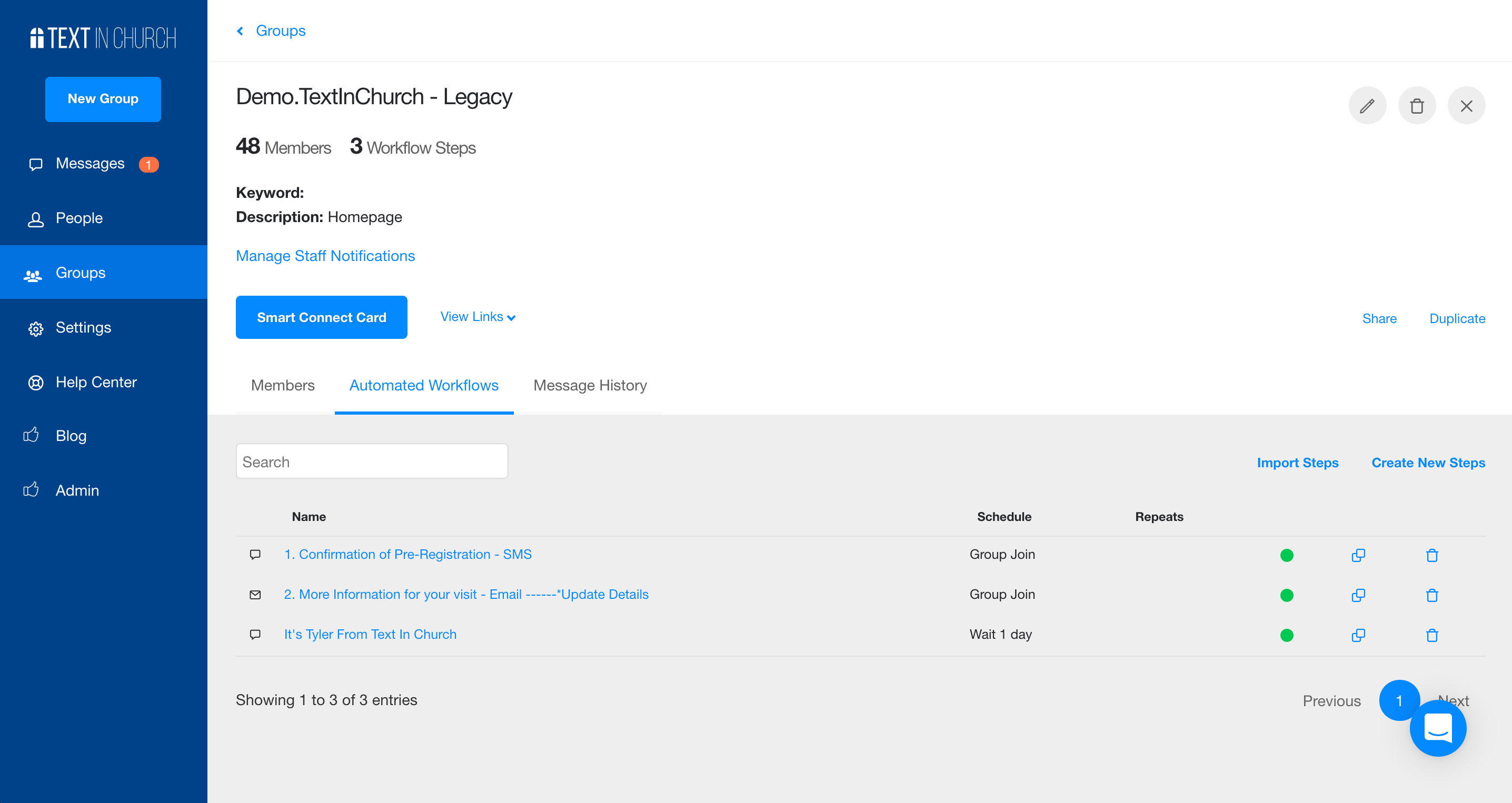Open step It's Tyler From Text In Church
This screenshot has width=1512, height=803.
click(x=371, y=635)
